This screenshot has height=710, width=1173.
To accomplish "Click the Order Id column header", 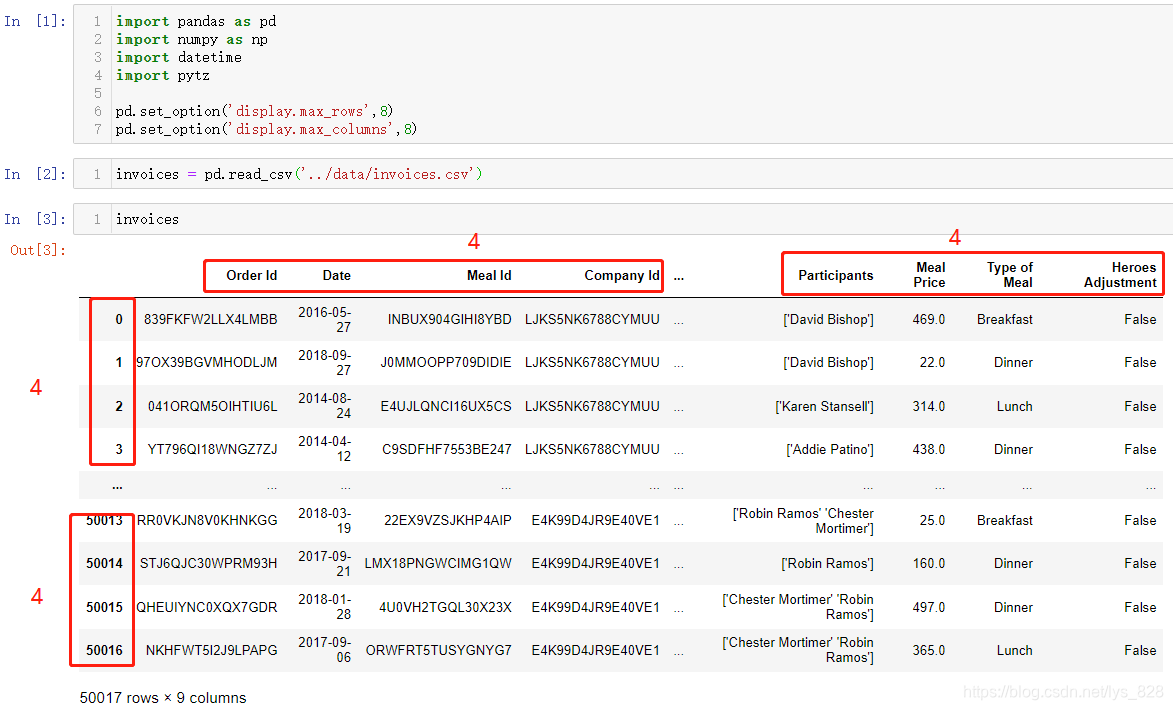I will [x=251, y=275].
